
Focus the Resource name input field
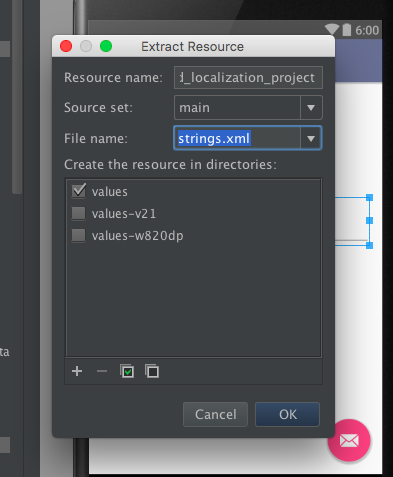click(x=248, y=78)
